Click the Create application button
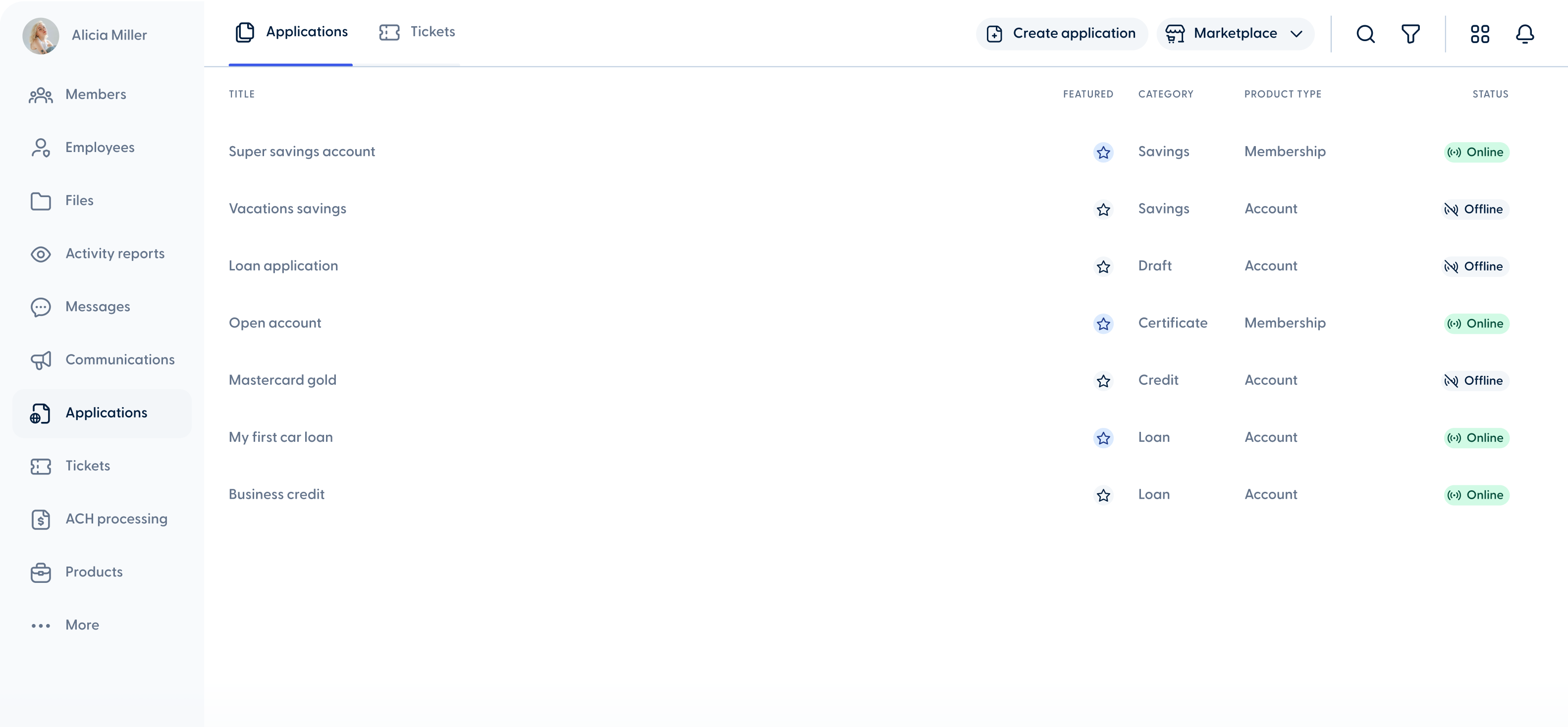 (x=1061, y=34)
